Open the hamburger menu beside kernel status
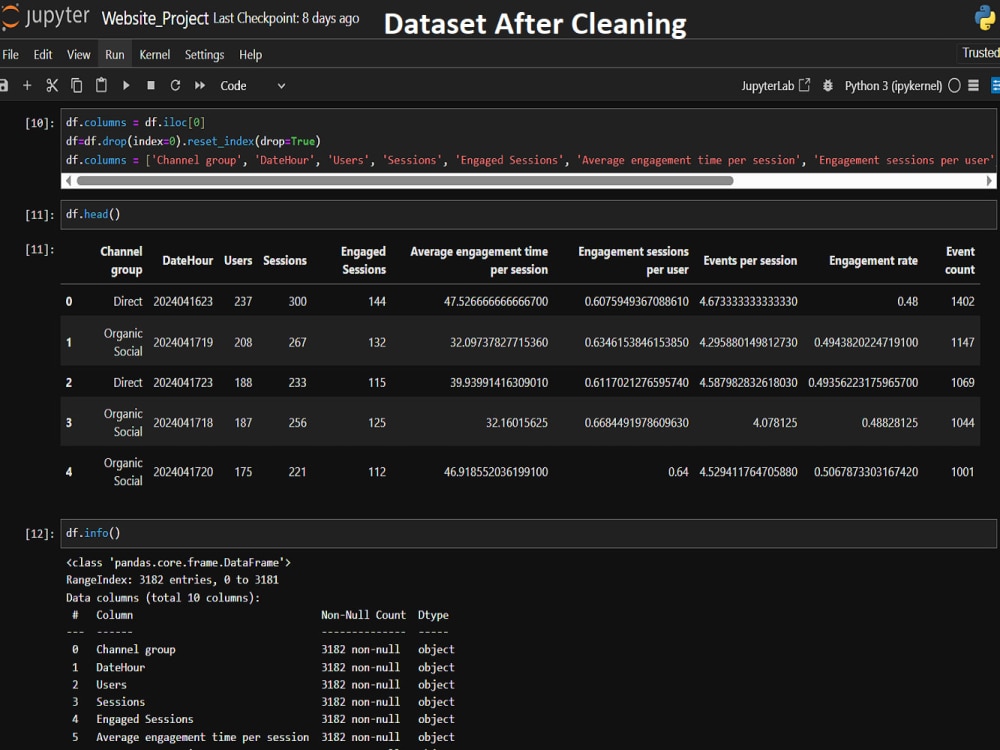1000x750 pixels. (x=973, y=85)
